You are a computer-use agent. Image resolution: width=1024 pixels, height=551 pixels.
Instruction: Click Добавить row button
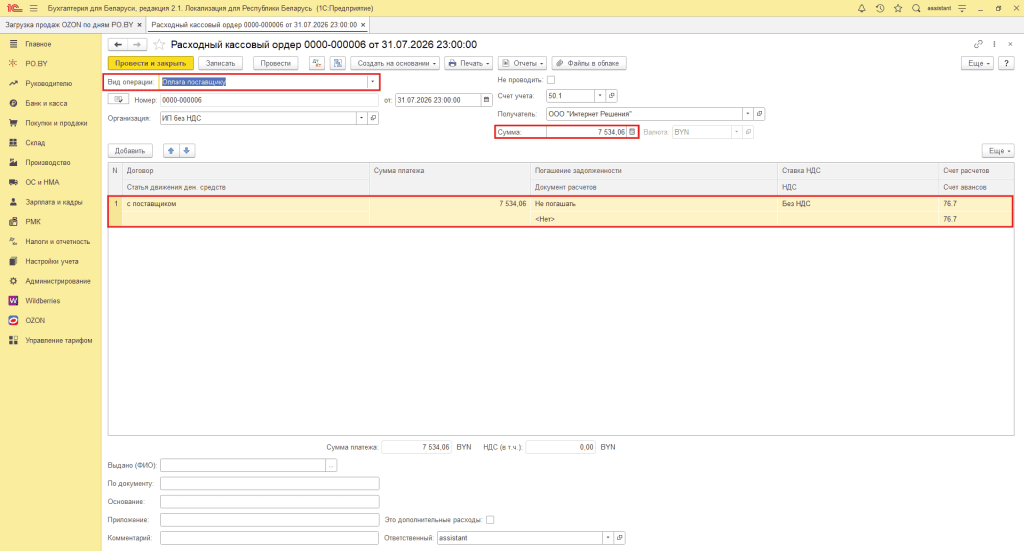pyautogui.click(x=130, y=151)
